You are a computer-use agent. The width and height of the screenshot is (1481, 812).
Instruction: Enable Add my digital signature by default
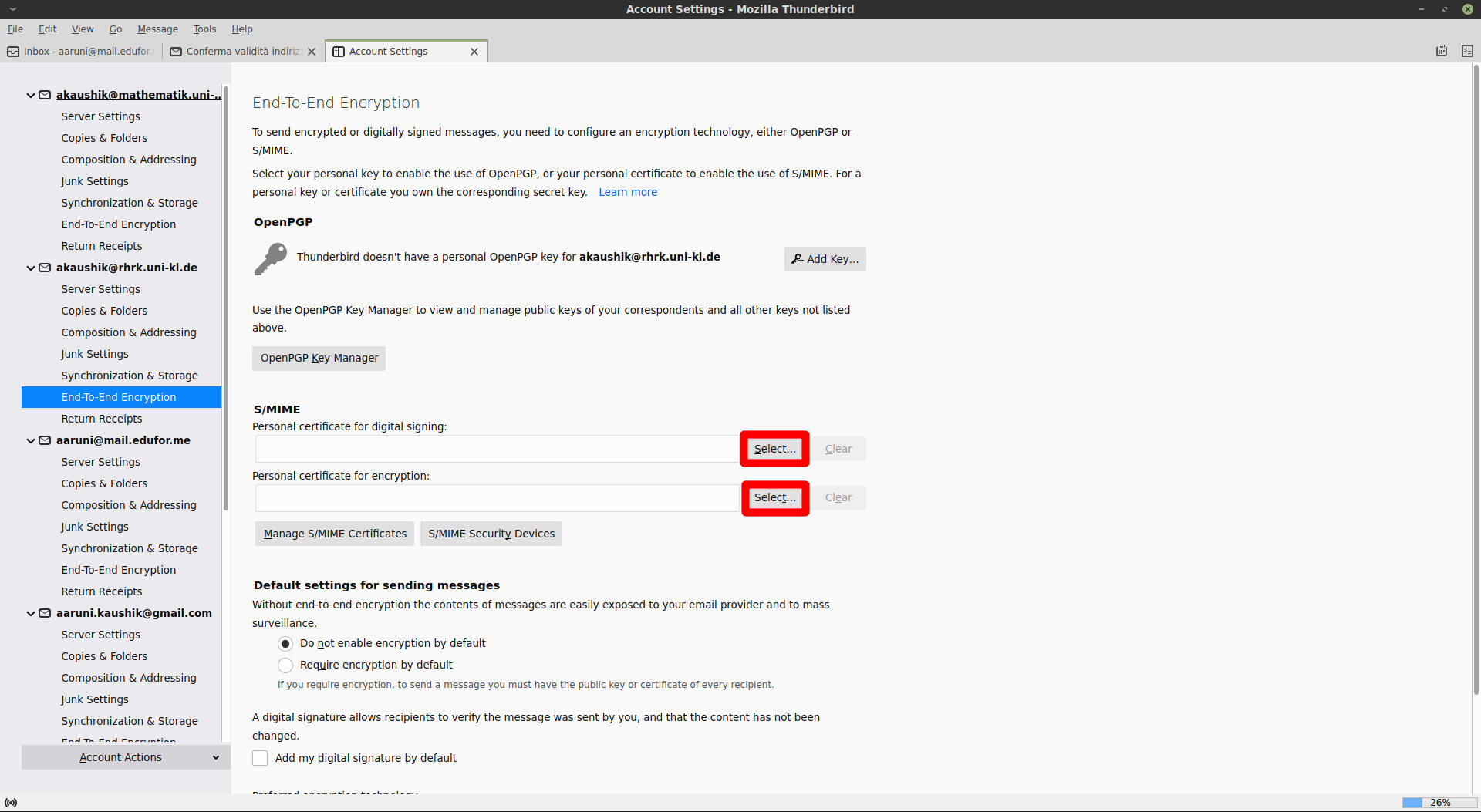260,759
